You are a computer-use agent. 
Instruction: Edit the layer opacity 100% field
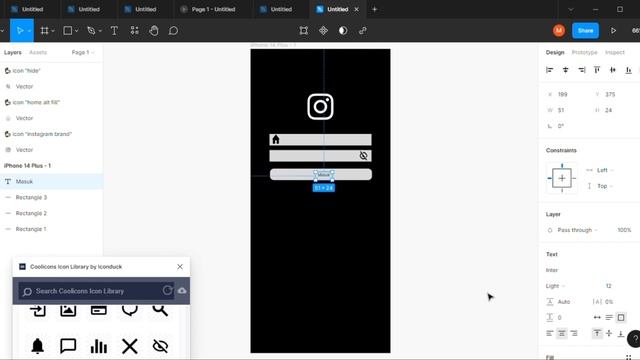tap(624, 230)
